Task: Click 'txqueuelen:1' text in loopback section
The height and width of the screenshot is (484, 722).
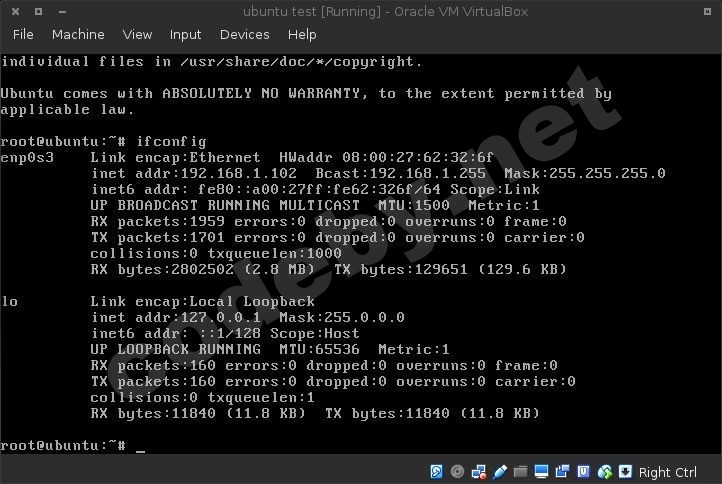Action: click(261, 397)
